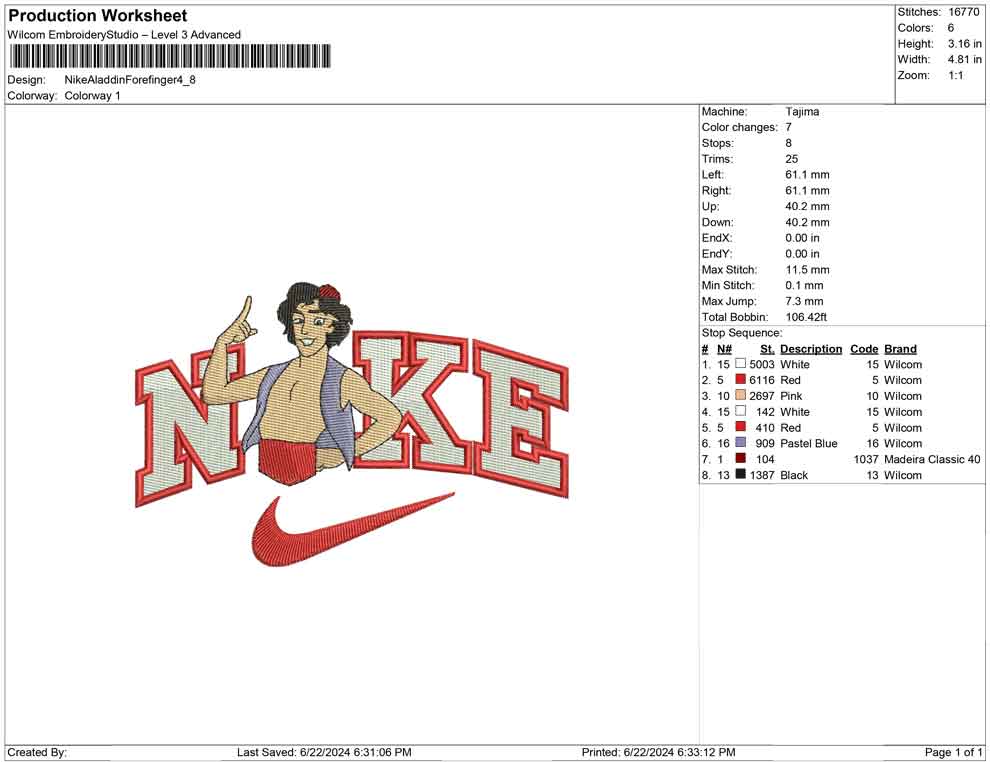
Task: Click the 'Created By:' footer label
Action: tap(37, 752)
